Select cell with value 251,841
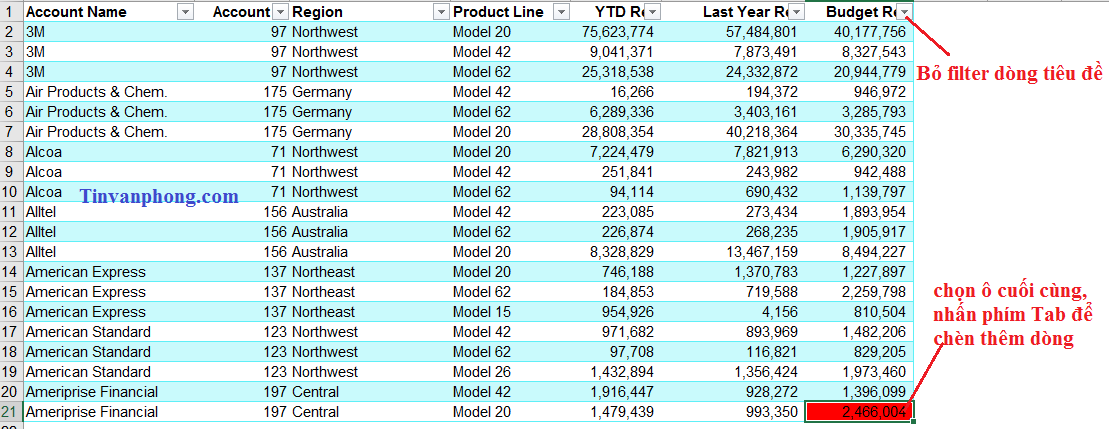The width and height of the screenshot is (1109, 429). (617, 172)
